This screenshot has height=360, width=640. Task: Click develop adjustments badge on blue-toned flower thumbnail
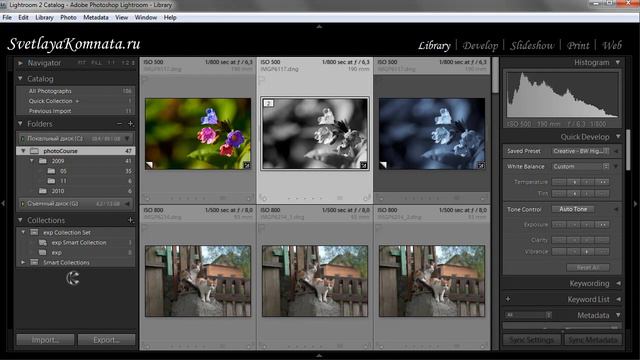pyautogui.click(x=481, y=165)
